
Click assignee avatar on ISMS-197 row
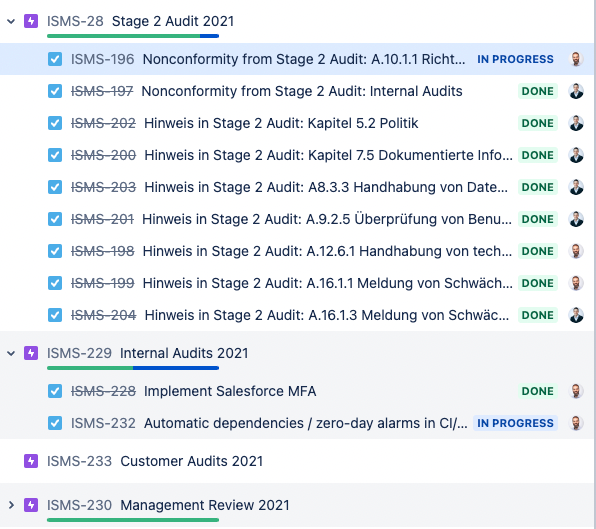tap(576, 91)
